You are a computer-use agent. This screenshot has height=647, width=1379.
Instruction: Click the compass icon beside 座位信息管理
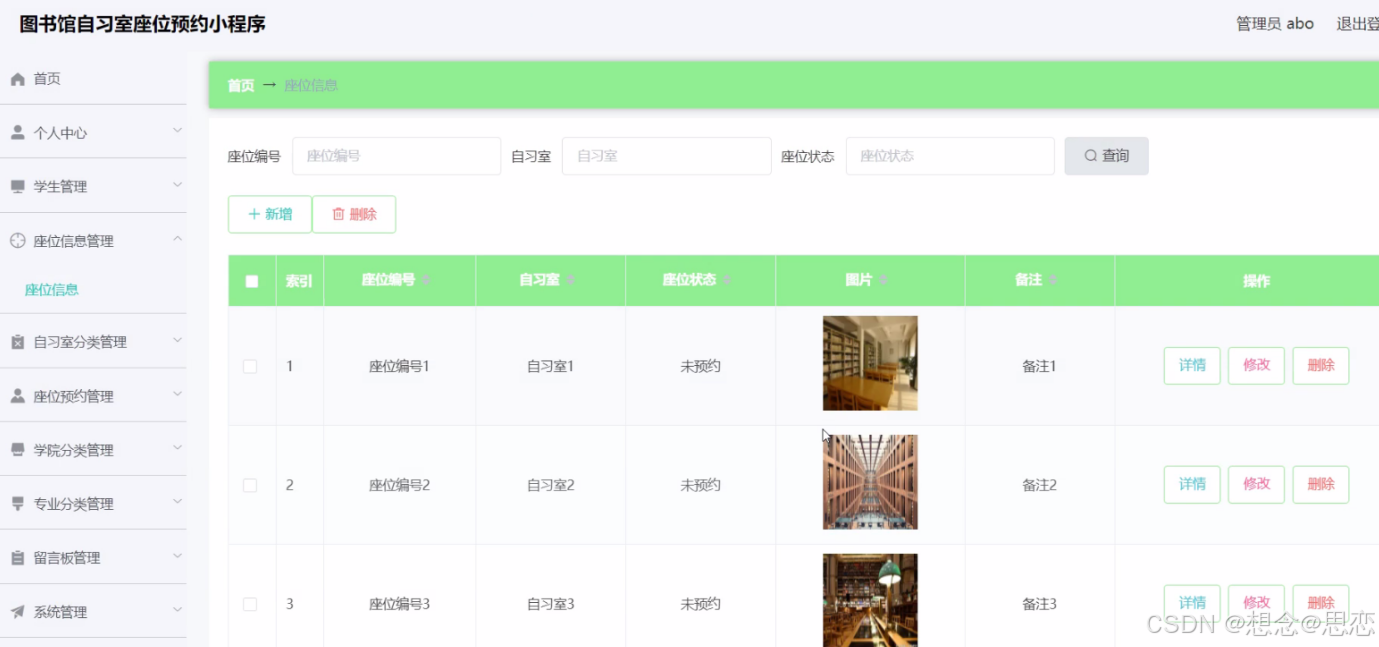coord(17,241)
